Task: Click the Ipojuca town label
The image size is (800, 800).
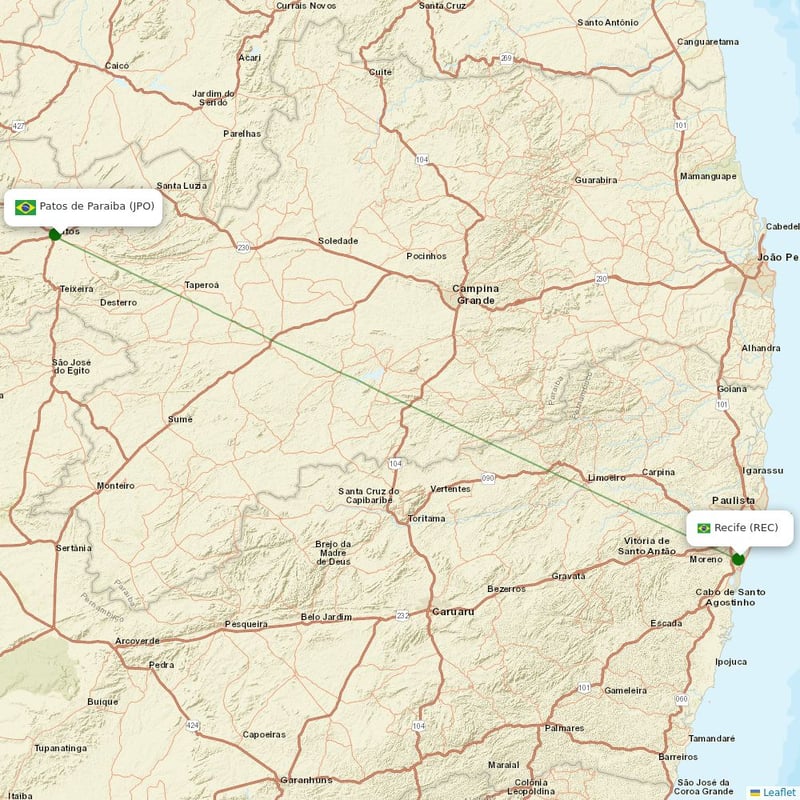Action: click(x=731, y=662)
